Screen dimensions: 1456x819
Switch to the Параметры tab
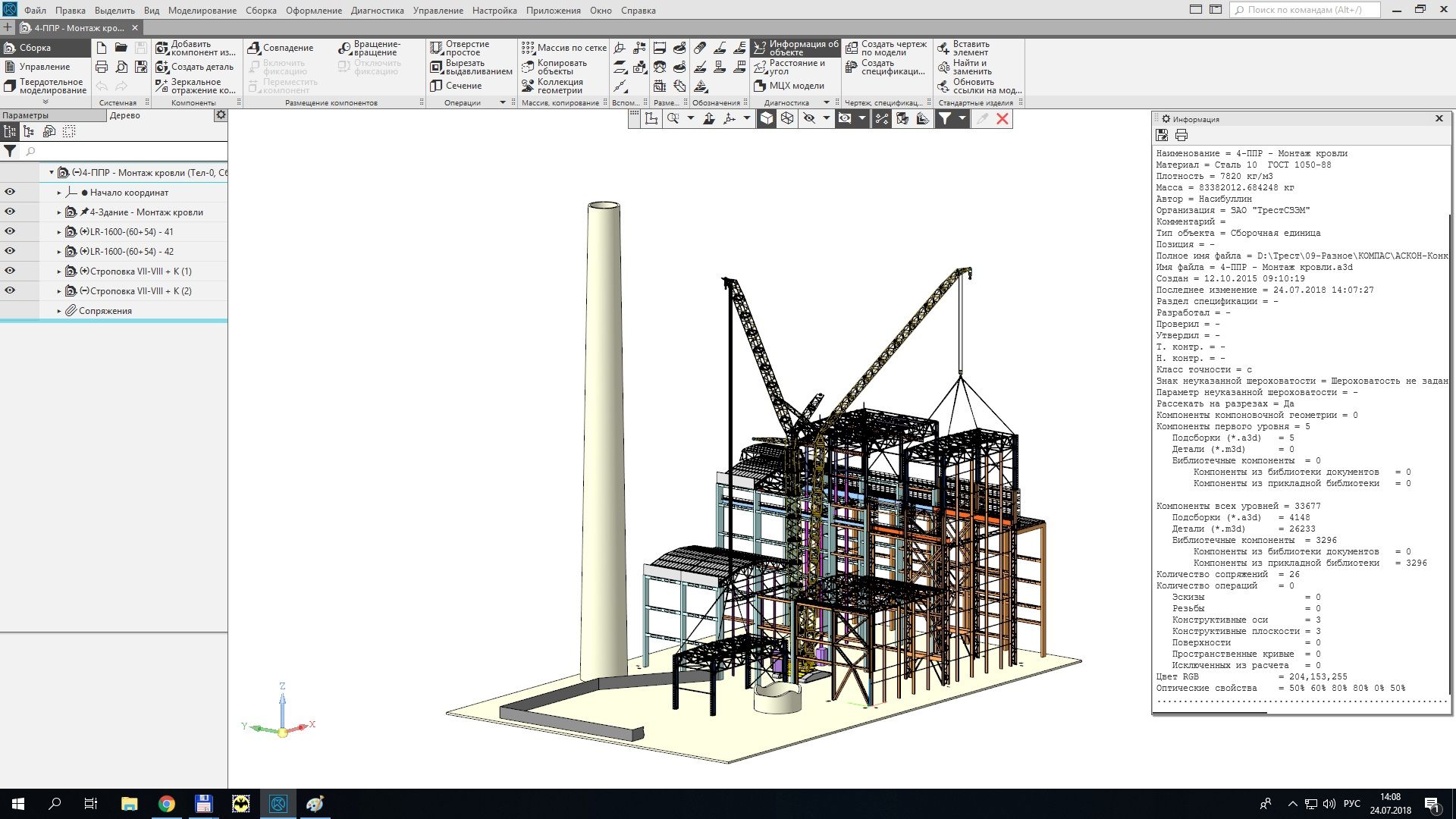coord(26,115)
